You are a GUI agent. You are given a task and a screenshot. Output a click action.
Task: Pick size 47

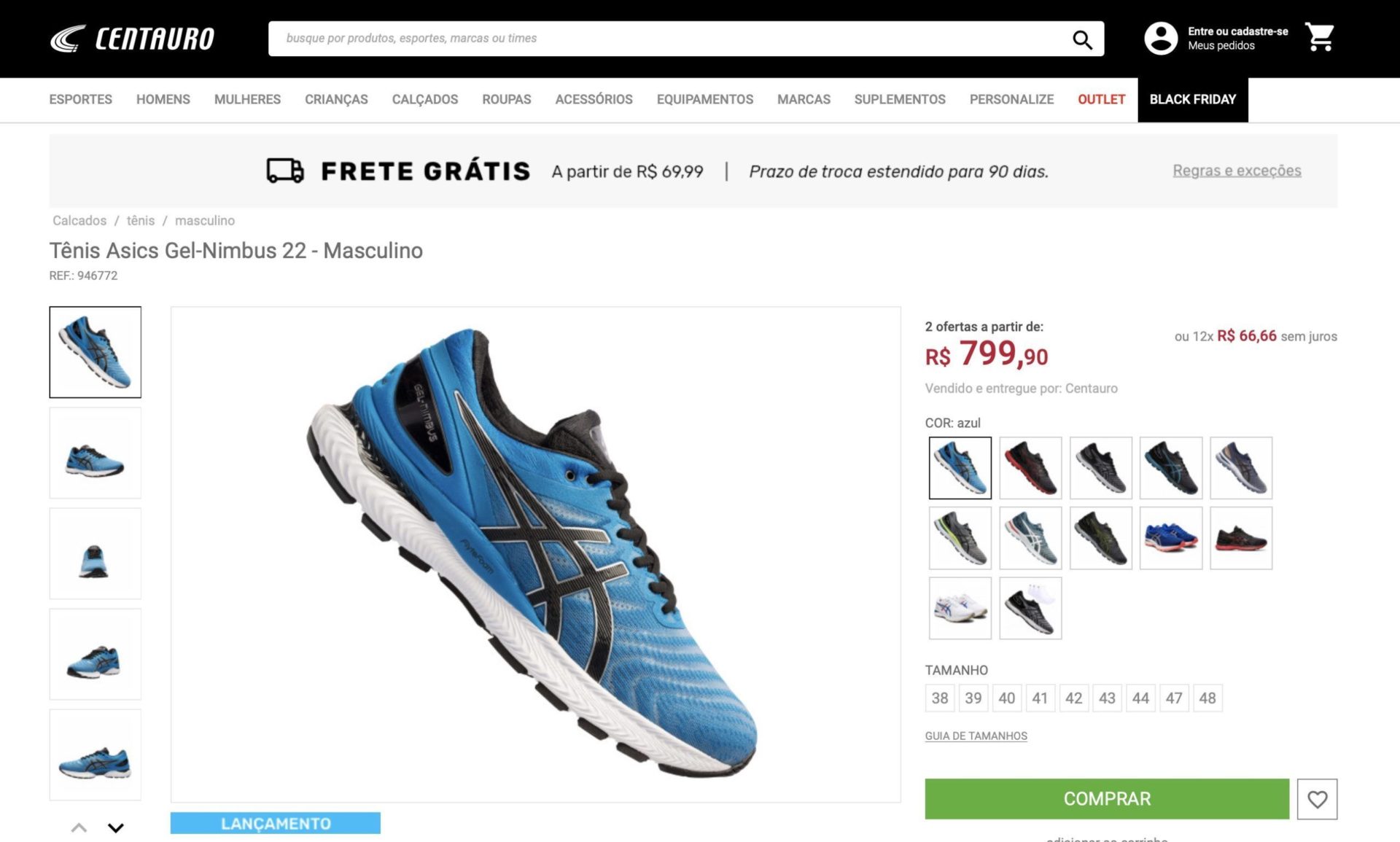(x=1174, y=698)
